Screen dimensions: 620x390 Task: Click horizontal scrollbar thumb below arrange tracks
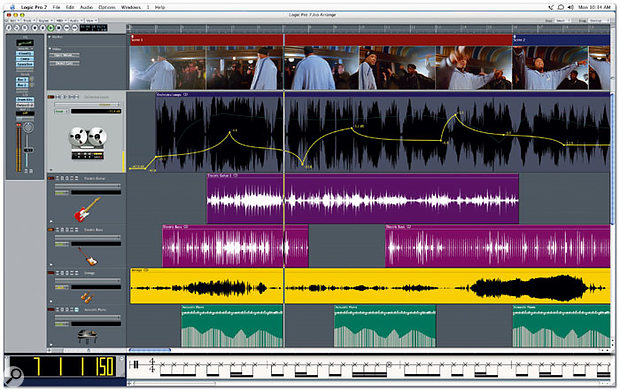point(150,350)
